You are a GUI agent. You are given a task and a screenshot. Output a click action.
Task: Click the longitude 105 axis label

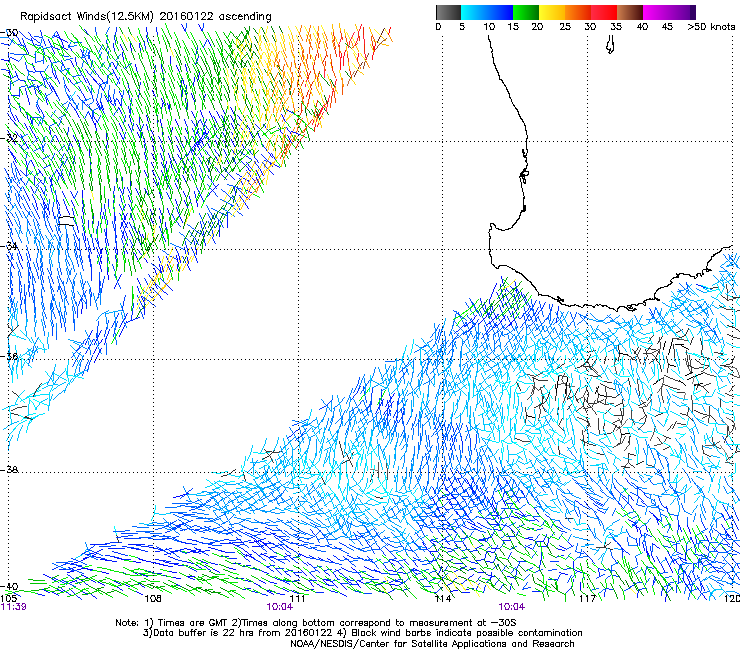8,599
